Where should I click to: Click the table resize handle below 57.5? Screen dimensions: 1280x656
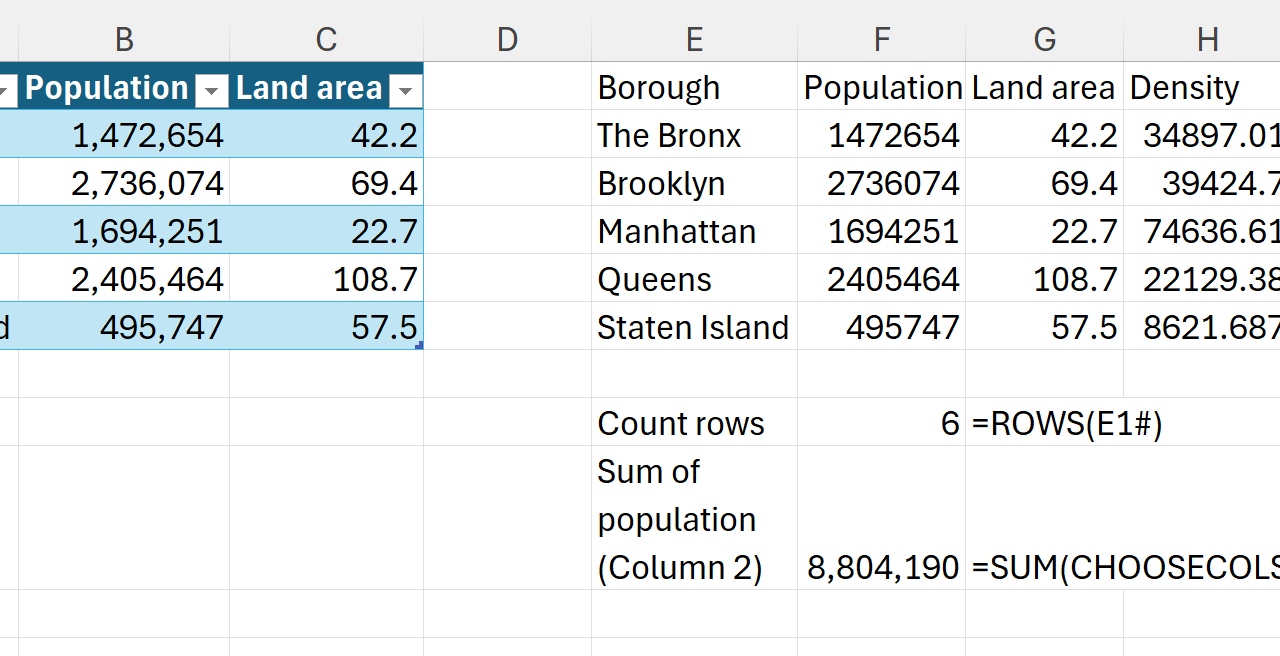click(419, 345)
